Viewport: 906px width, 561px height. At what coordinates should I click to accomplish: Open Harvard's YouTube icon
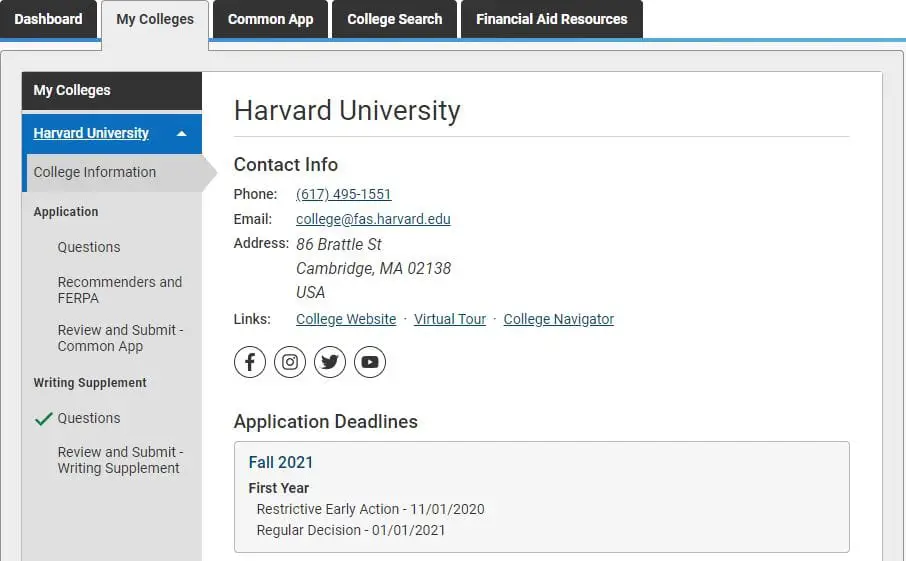point(370,362)
